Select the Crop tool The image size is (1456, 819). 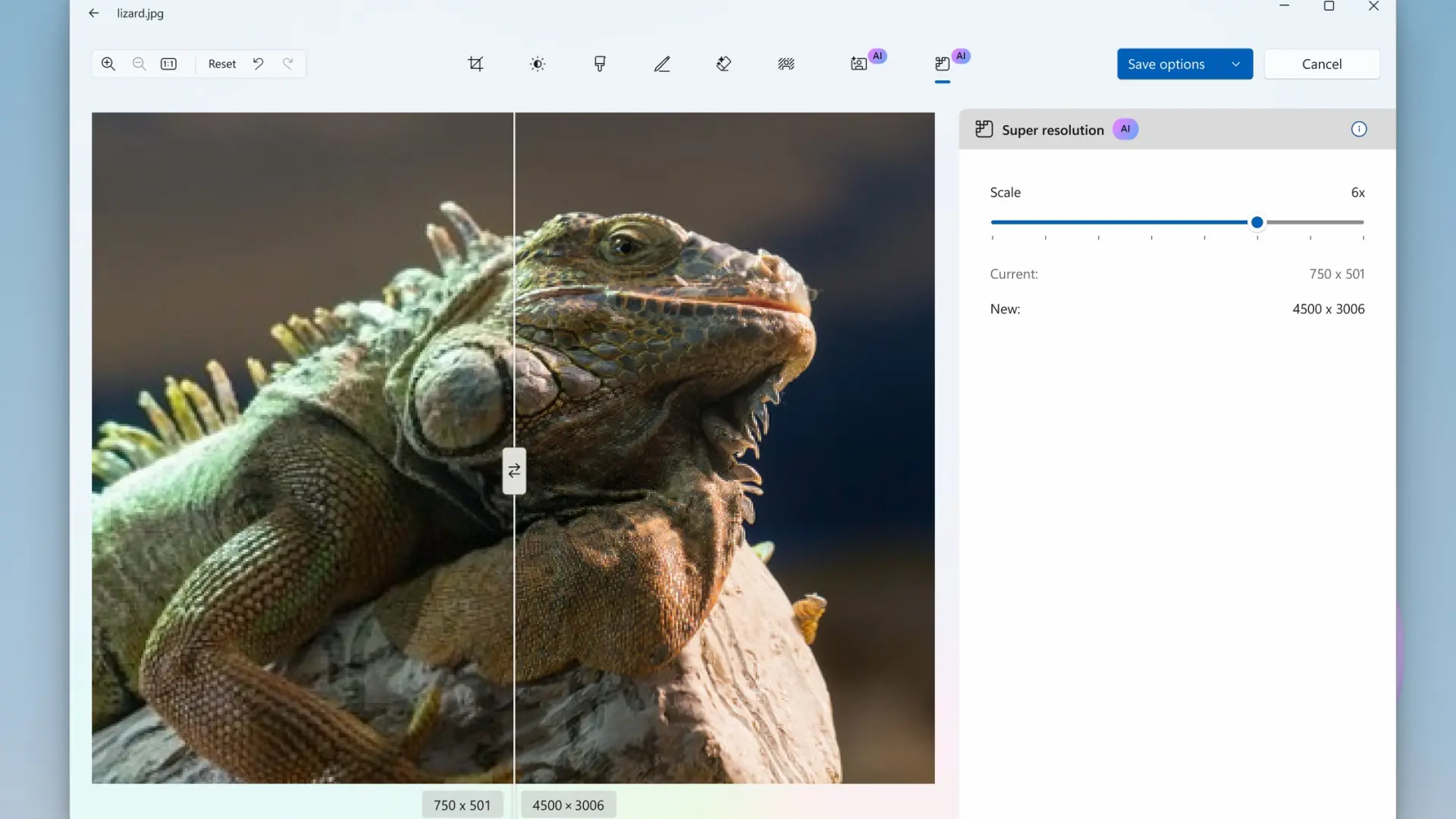[476, 64]
